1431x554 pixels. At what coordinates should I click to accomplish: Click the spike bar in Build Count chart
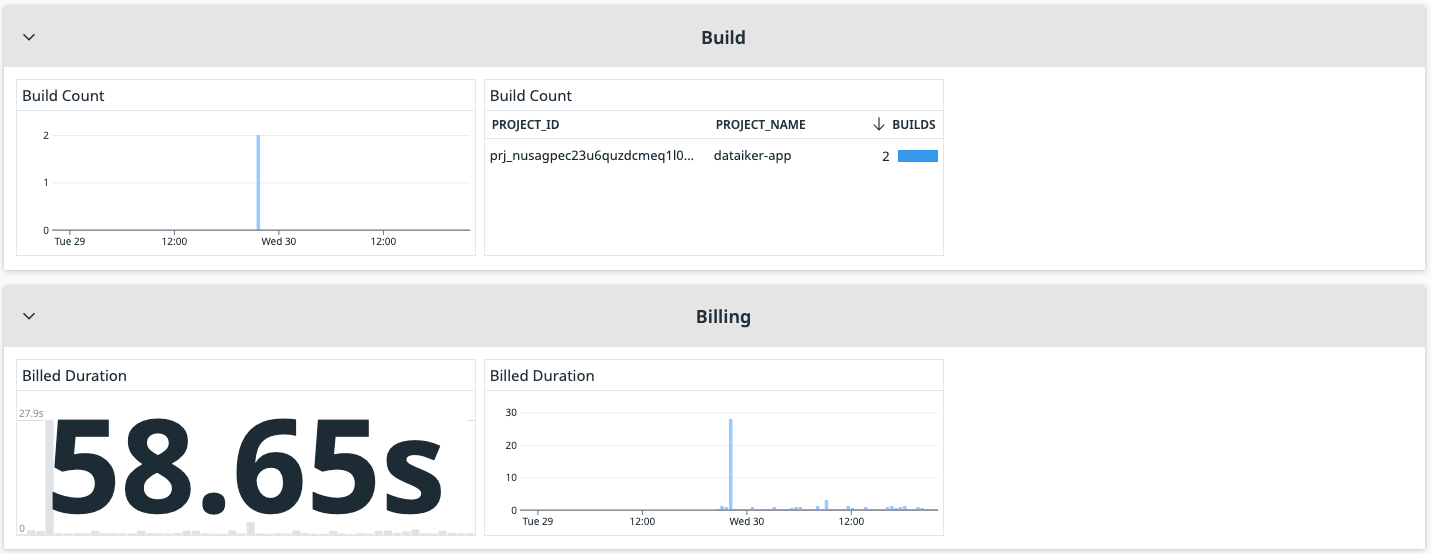pos(258,183)
